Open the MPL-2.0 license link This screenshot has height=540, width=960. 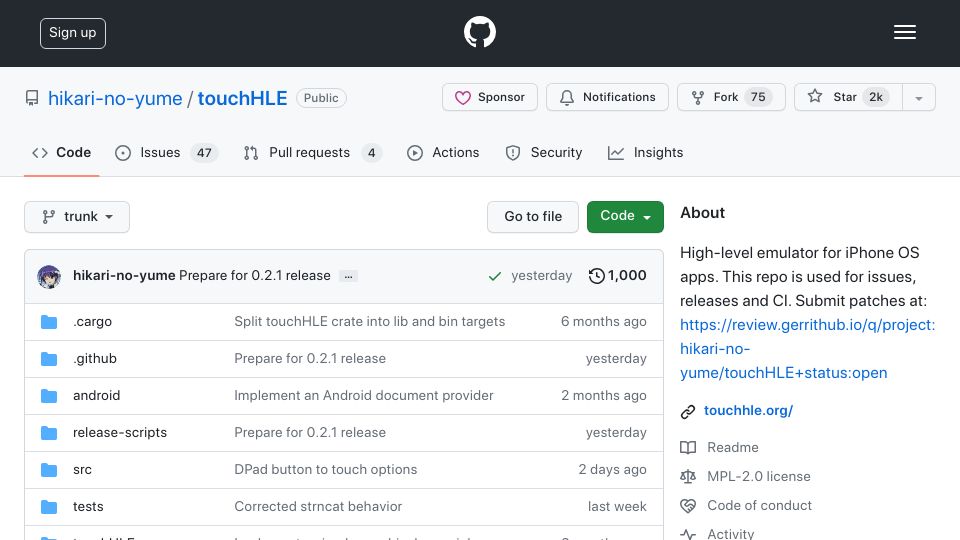759,476
